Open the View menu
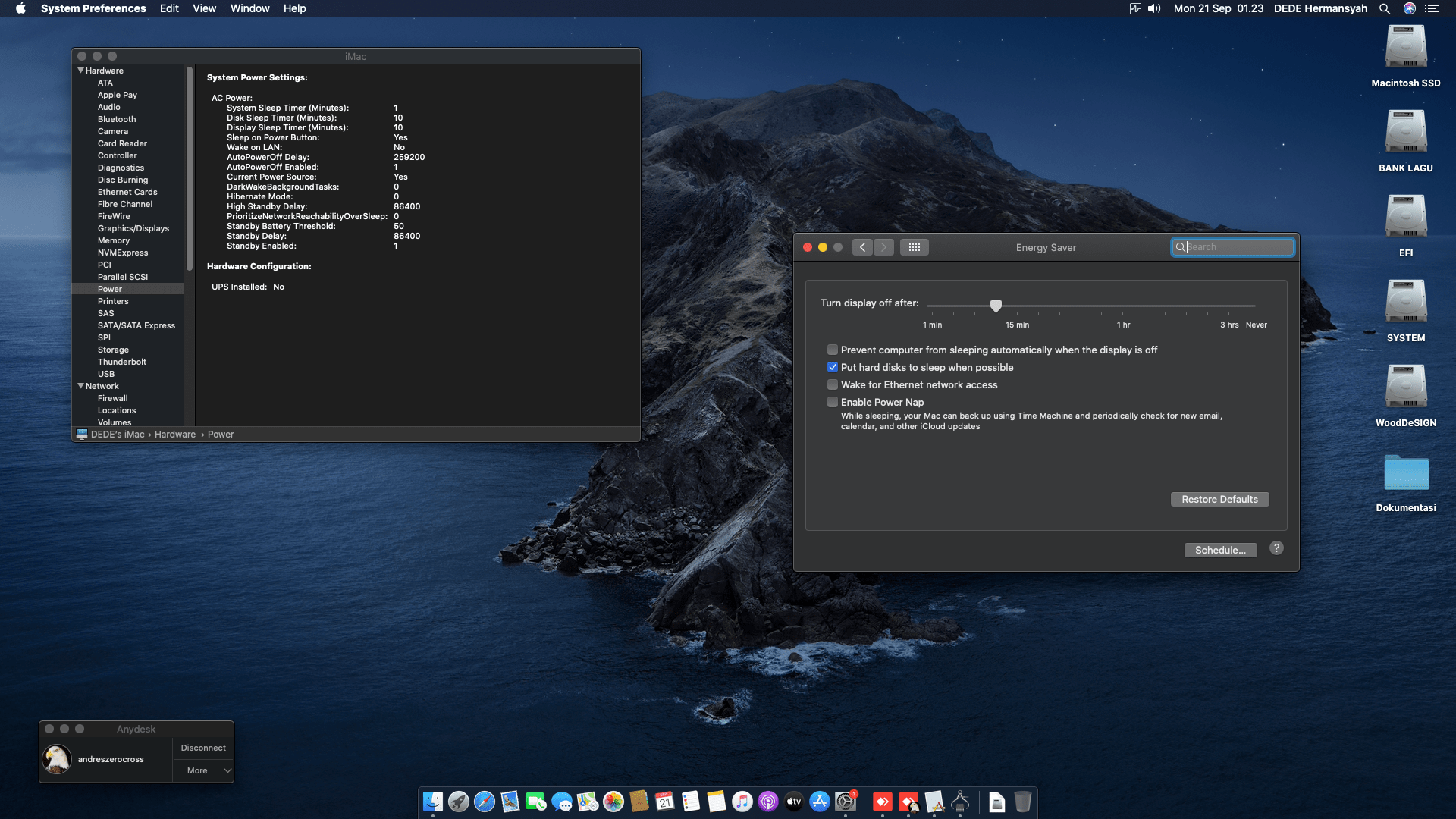The width and height of the screenshot is (1456, 819). click(x=204, y=8)
